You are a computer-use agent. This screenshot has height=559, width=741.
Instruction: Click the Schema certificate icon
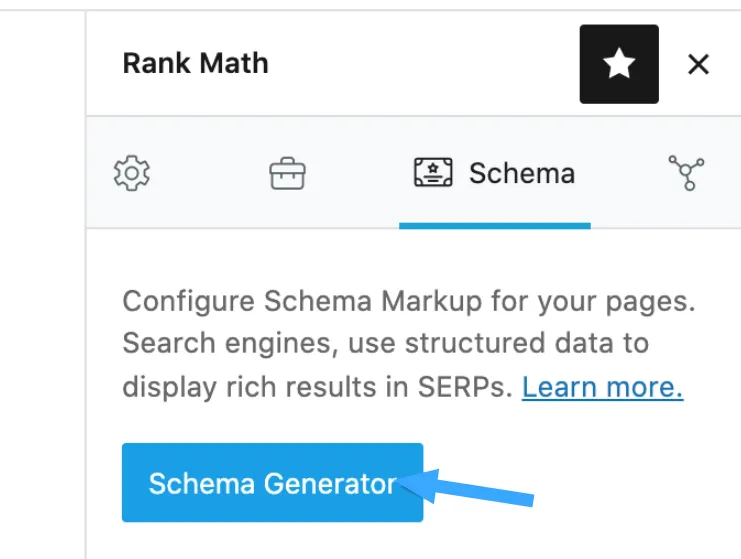pyautogui.click(x=433, y=172)
